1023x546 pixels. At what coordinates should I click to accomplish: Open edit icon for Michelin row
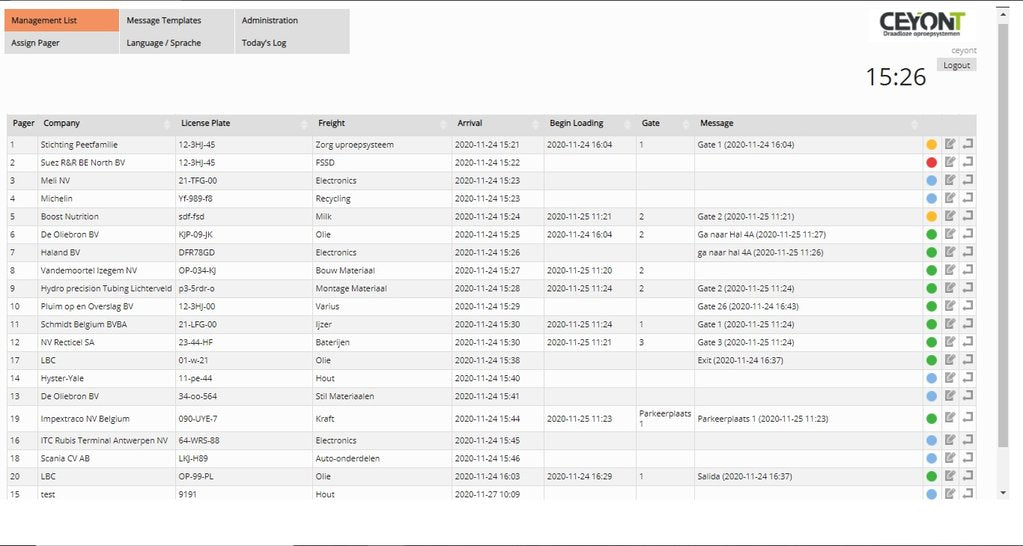(950, 198)
